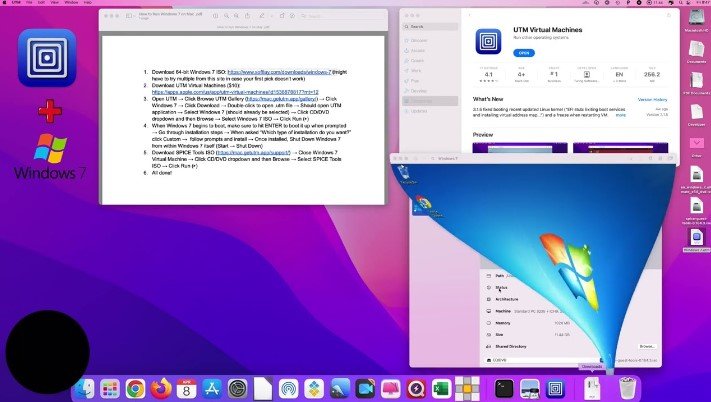
Task: Click 'more' in What's New text
Action: [x=620, y=115]
